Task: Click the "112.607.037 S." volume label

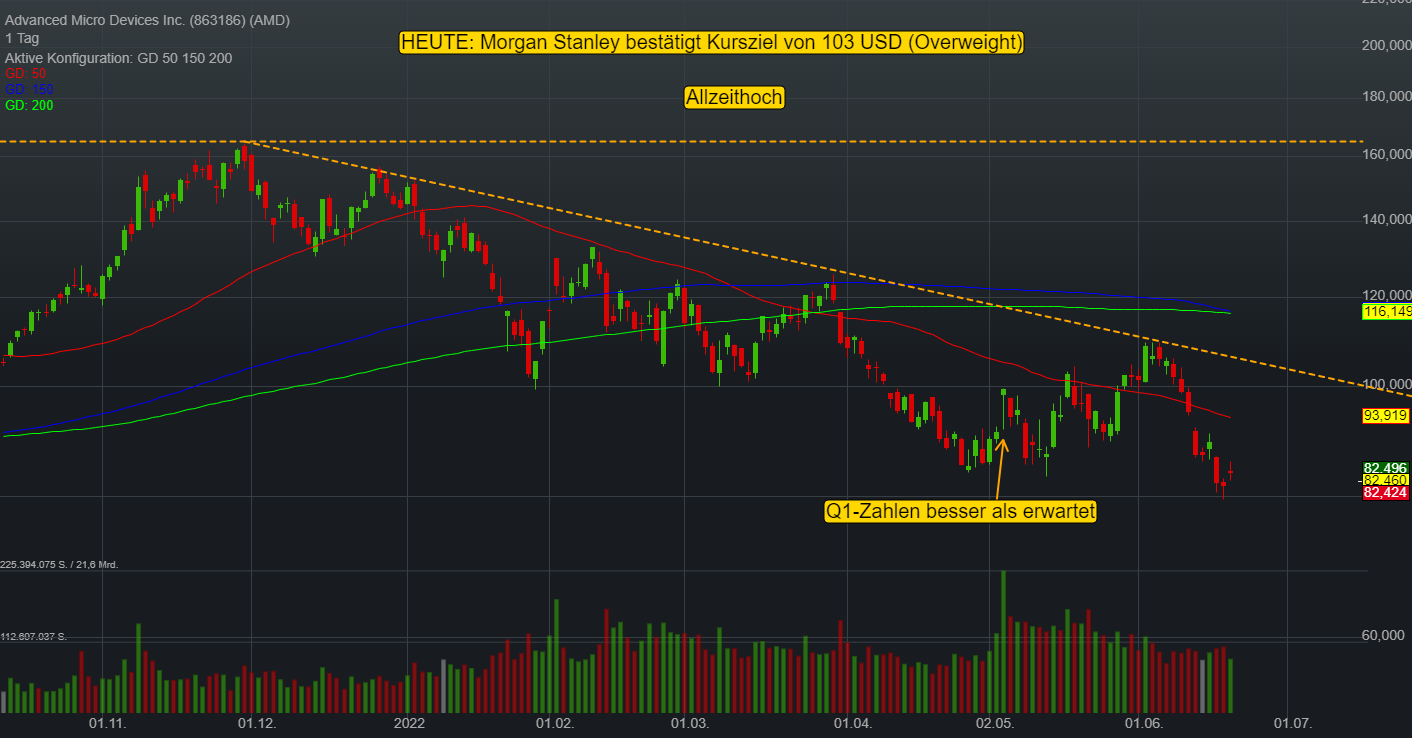Action: coord(33,636)
